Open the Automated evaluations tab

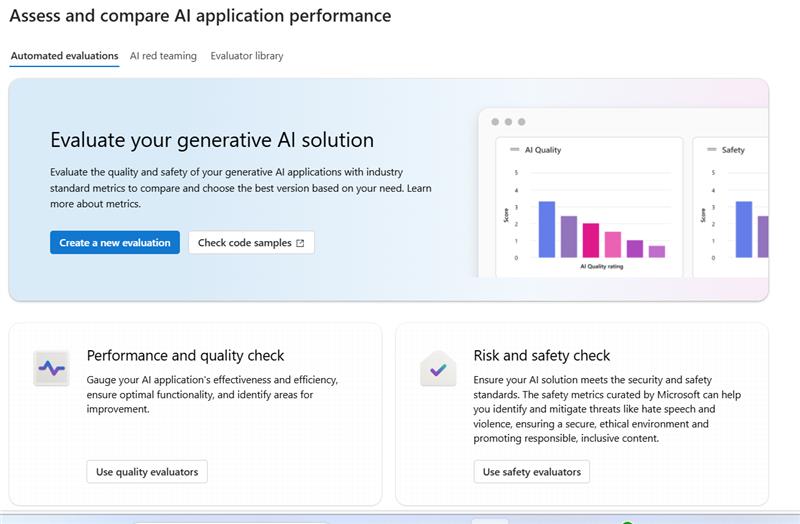coord(64,56)
